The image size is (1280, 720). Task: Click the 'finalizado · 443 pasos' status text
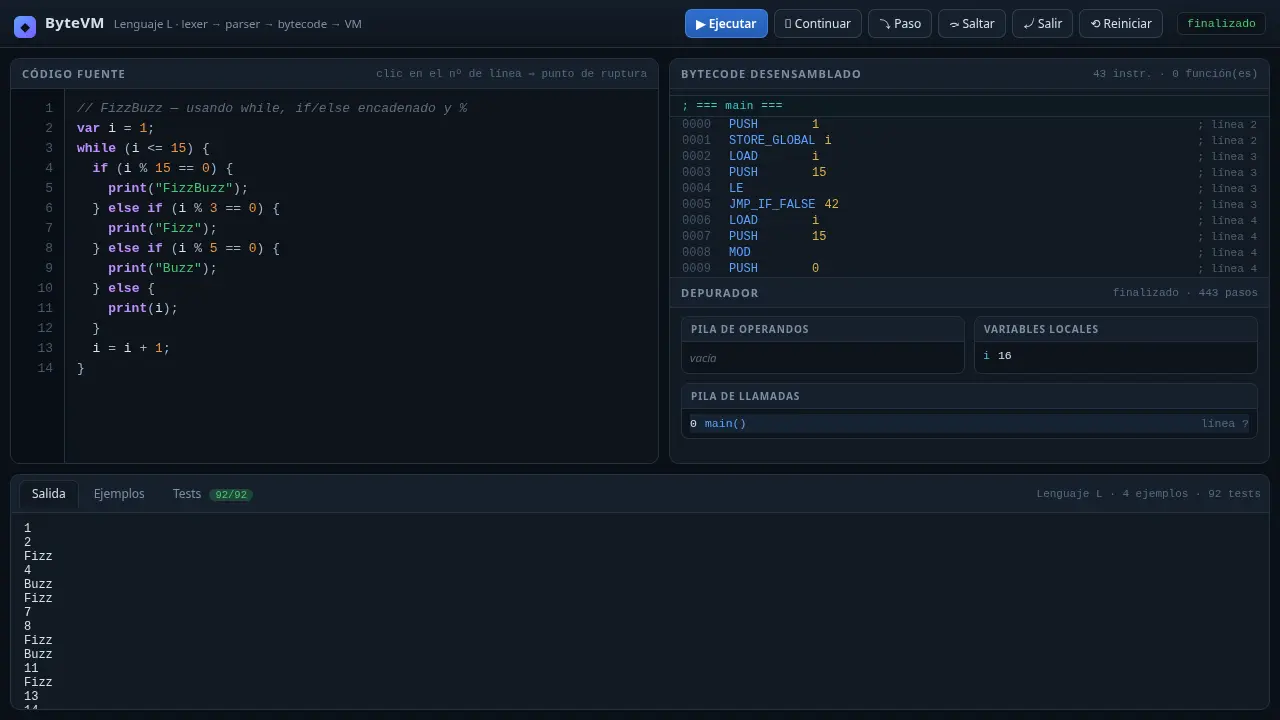1185,293
